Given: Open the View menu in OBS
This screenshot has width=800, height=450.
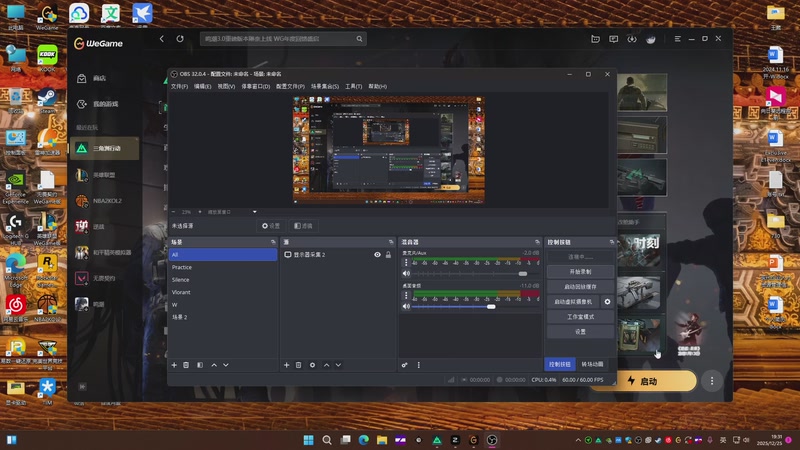Looking at the screenshot, I should [226, 86].
